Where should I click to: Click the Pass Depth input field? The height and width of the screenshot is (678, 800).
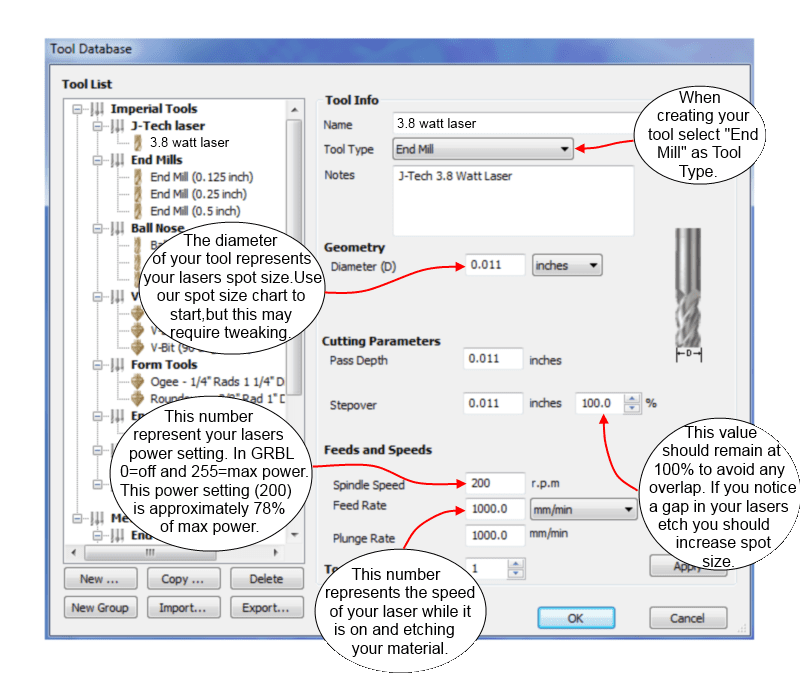tap(493, 360)
